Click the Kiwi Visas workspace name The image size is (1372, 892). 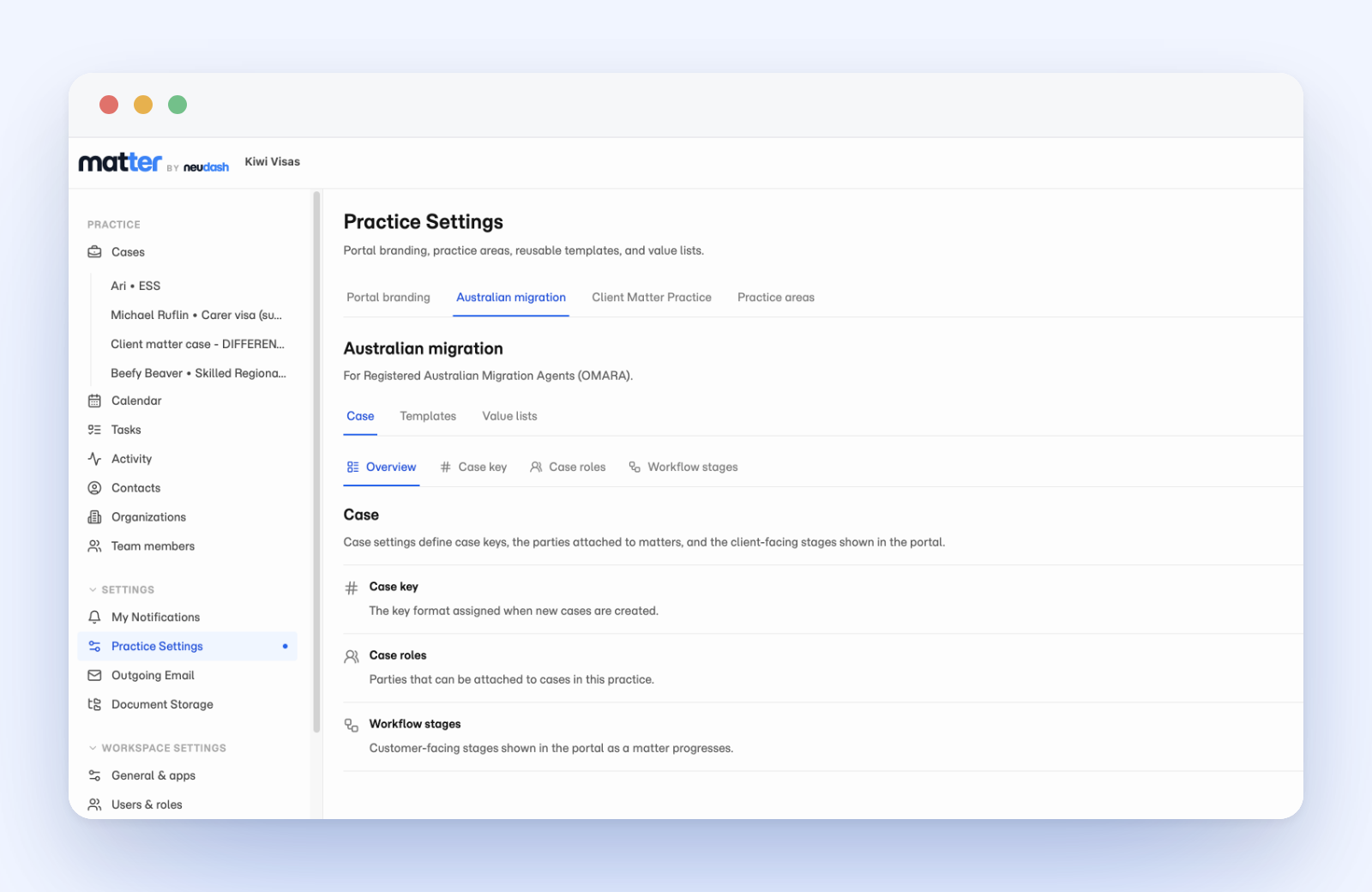pos(273,161)
